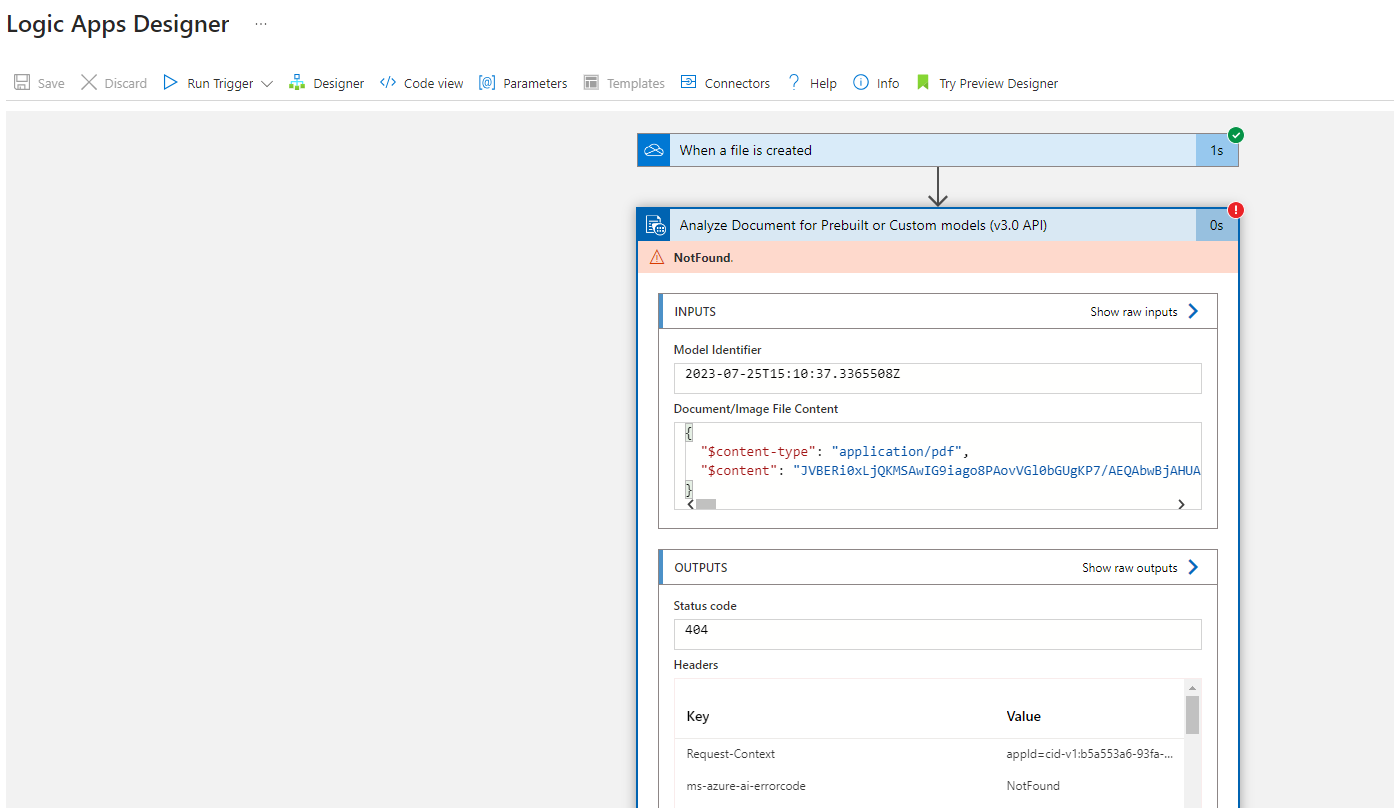Viewport: 1394px width, 808px height.
Task: Click the Run Trigger label
Action: tap(220, 84)
